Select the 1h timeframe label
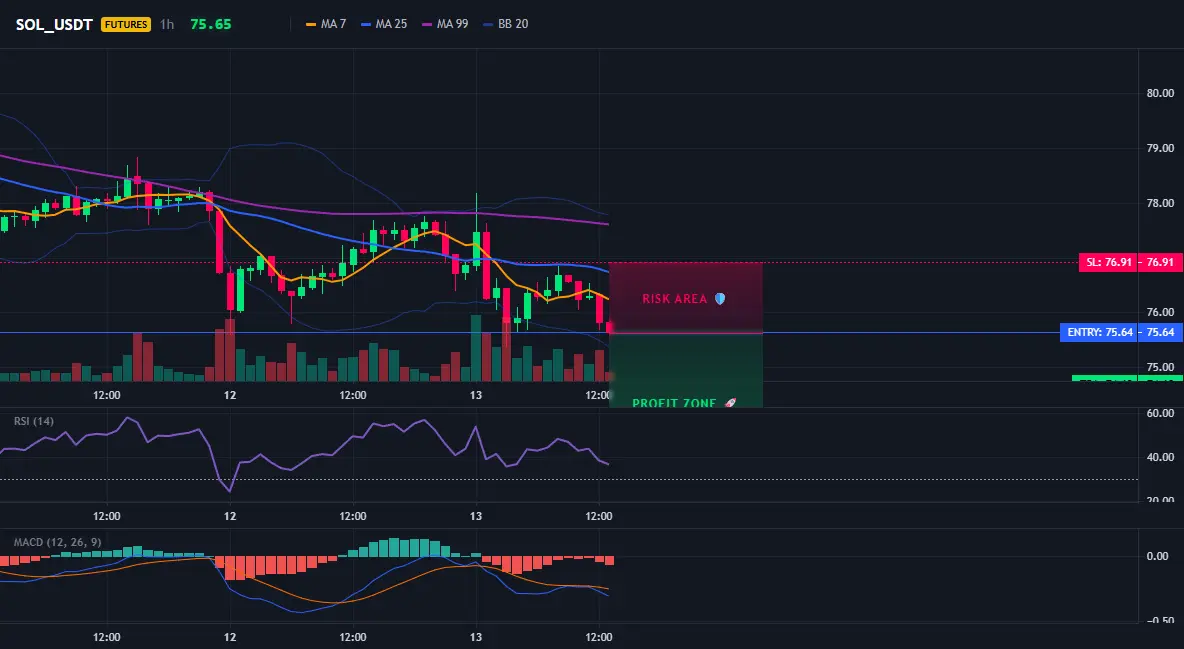The image size is (1184, 649). (x=167, y=24)
